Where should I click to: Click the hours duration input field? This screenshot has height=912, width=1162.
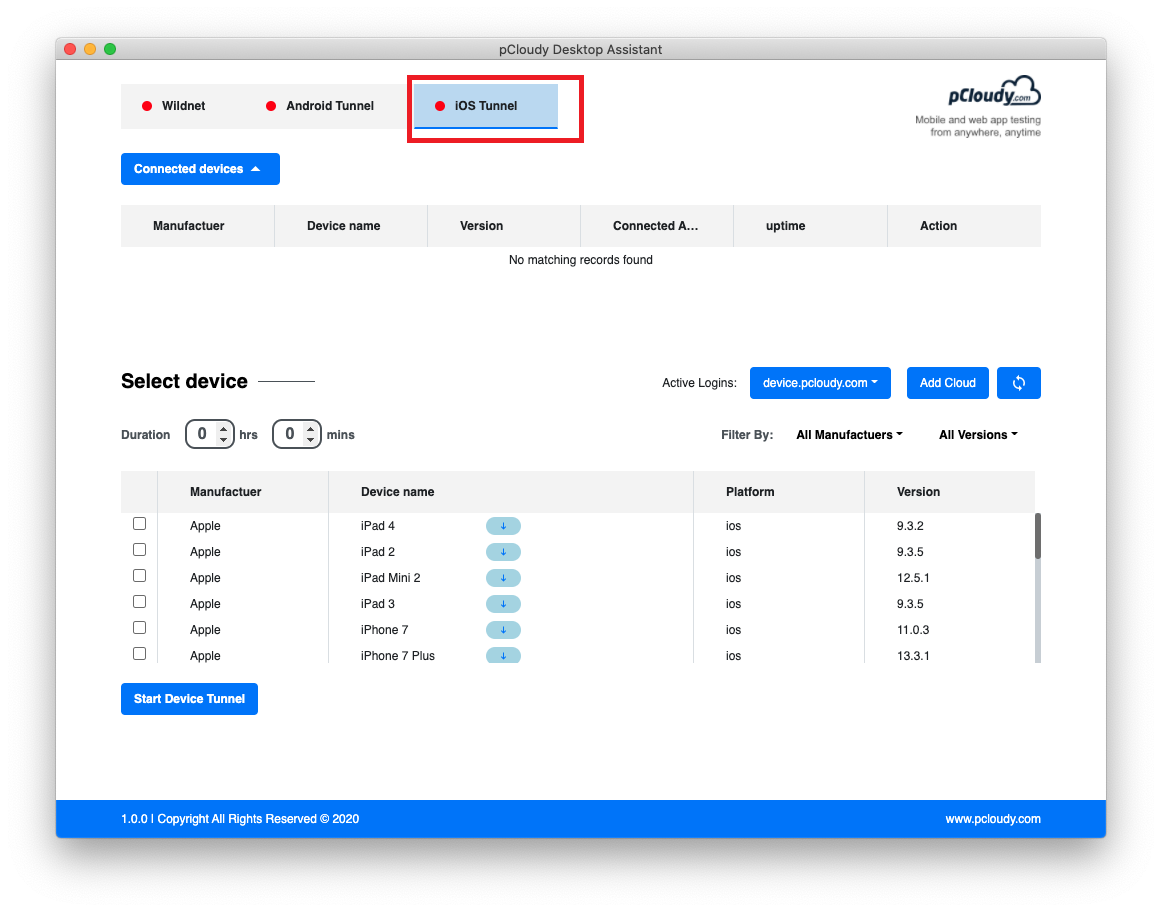click(210, 434)
